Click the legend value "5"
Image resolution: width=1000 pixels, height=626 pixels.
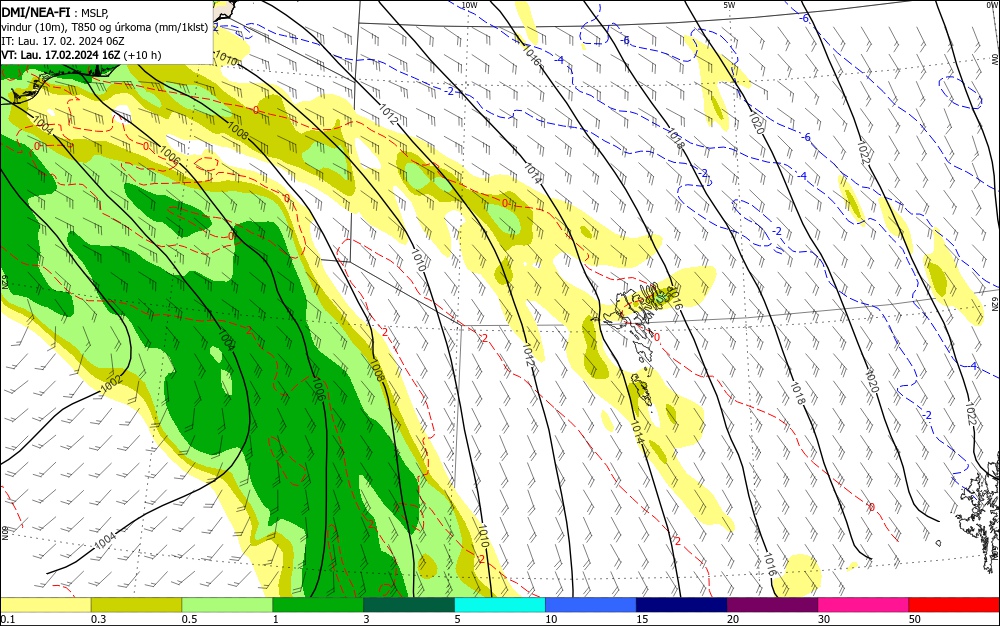point(458,619)
